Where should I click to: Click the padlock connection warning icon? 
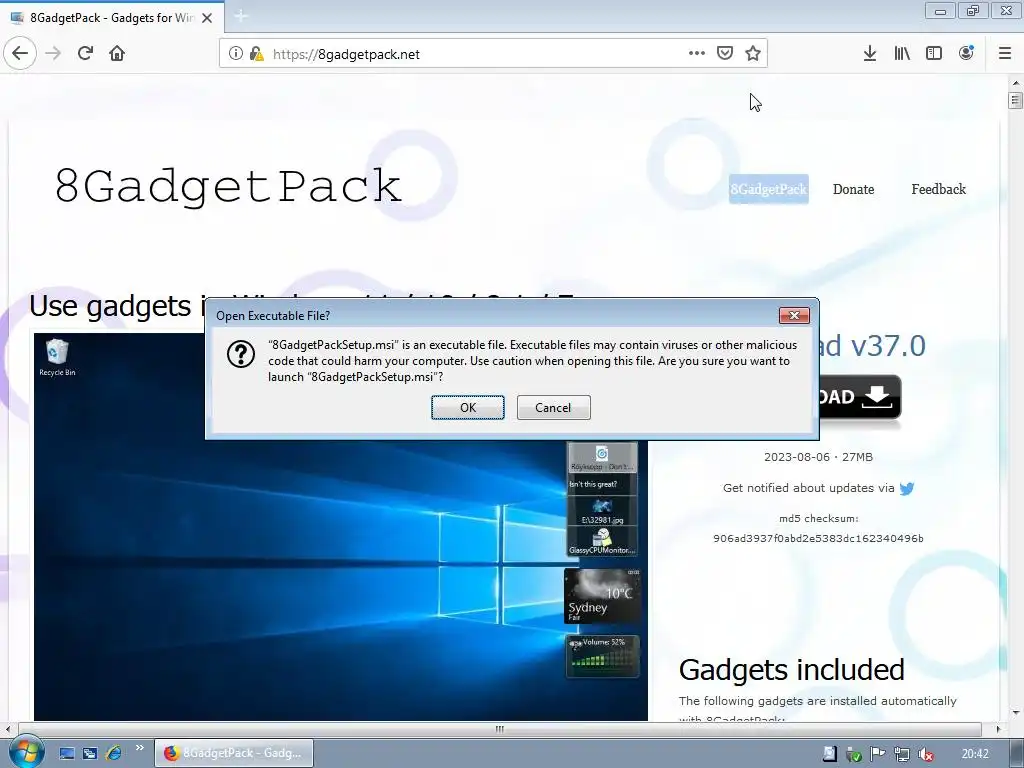[257, 54]
